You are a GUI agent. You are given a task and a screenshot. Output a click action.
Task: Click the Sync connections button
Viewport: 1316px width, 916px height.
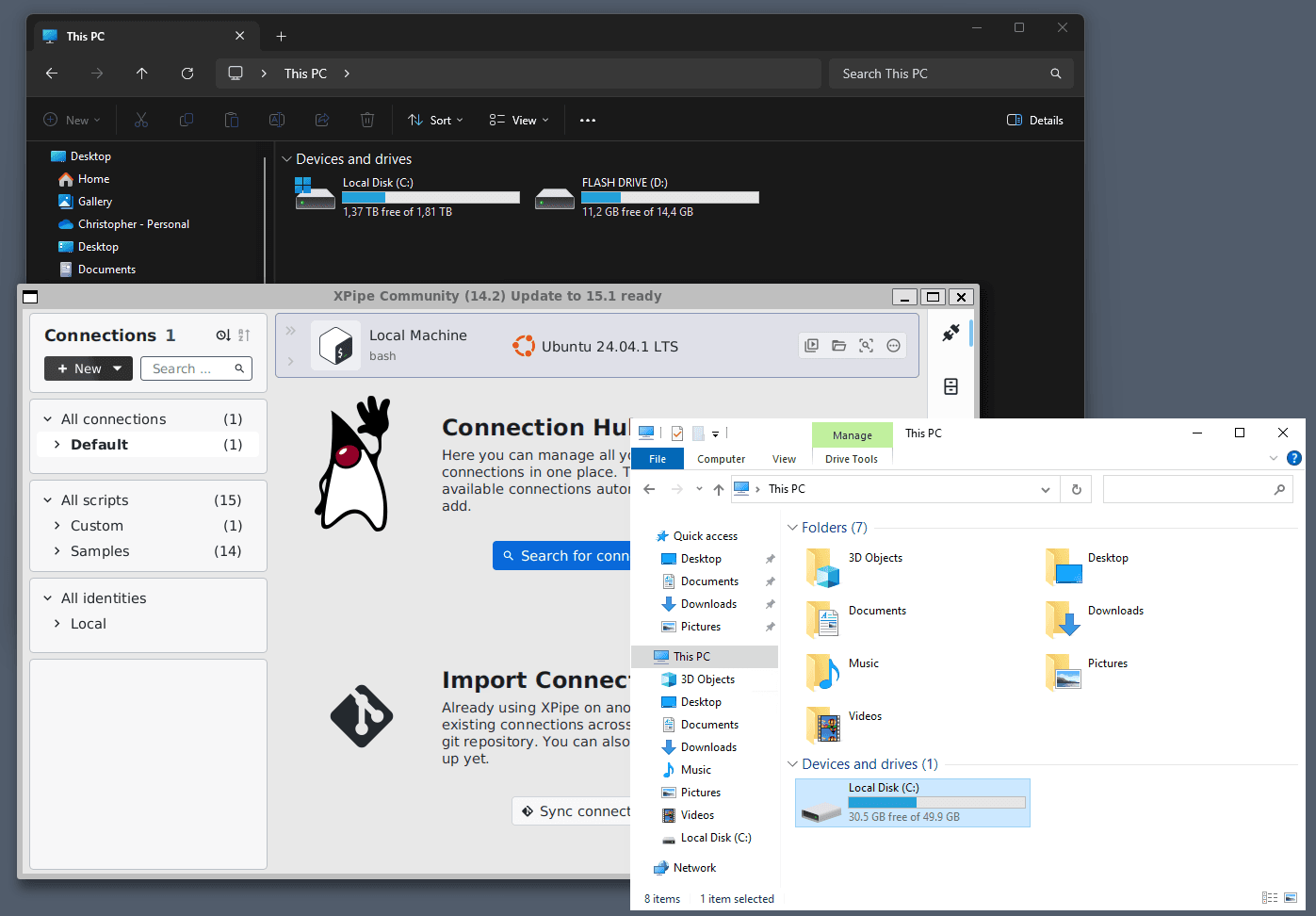[575, 811]
